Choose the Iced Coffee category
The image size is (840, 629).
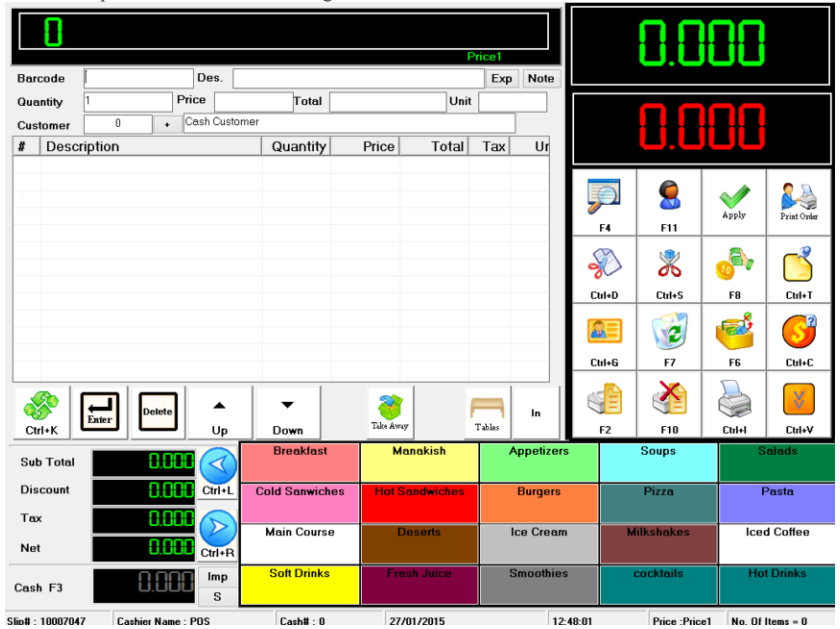click(777, 544)
